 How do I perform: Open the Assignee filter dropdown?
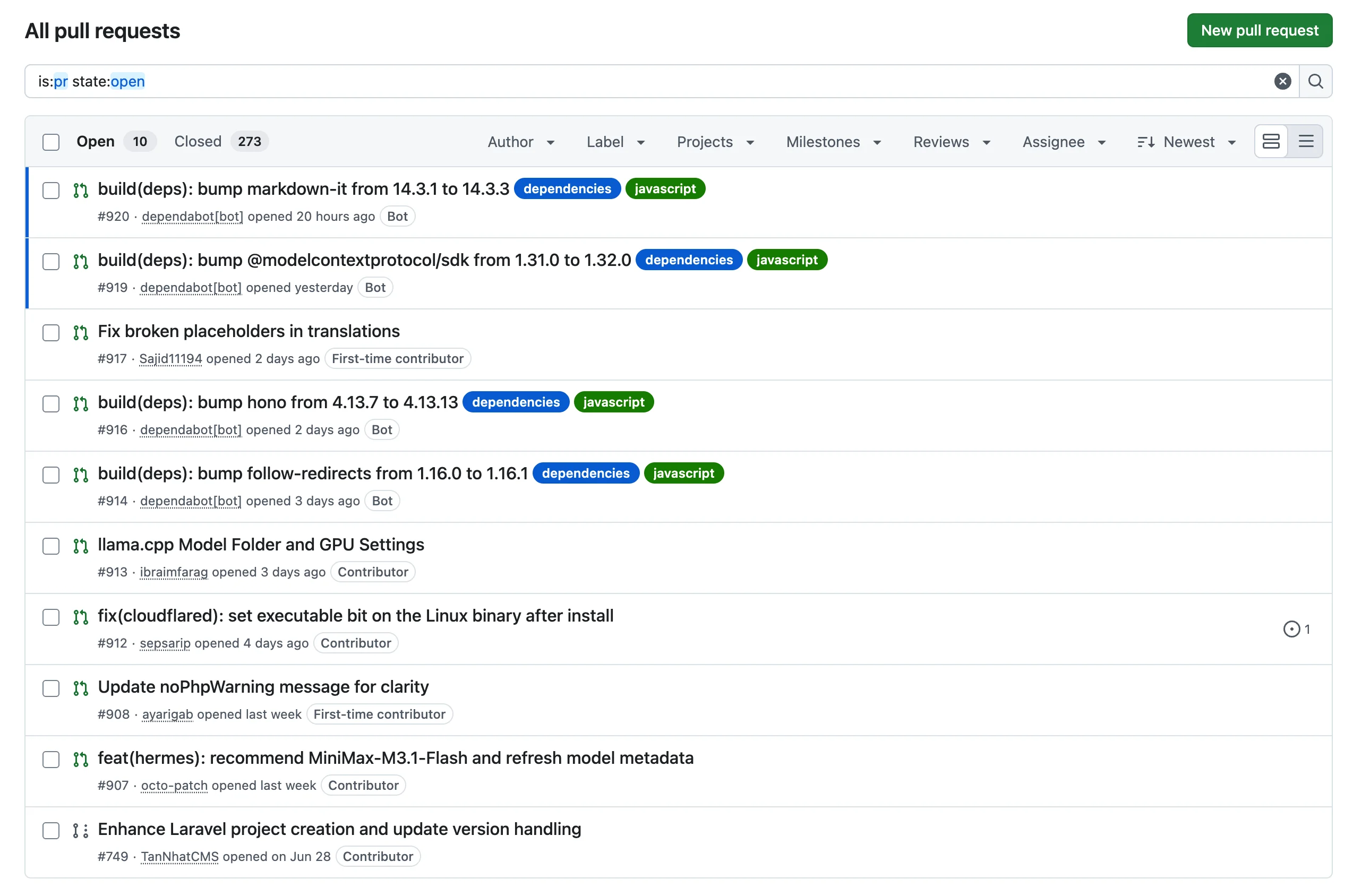[x=1064, y=142]
